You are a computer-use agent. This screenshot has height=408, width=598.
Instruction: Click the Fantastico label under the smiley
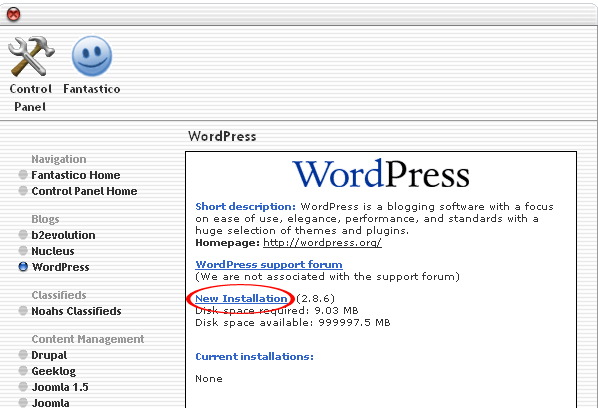point(92,89)
